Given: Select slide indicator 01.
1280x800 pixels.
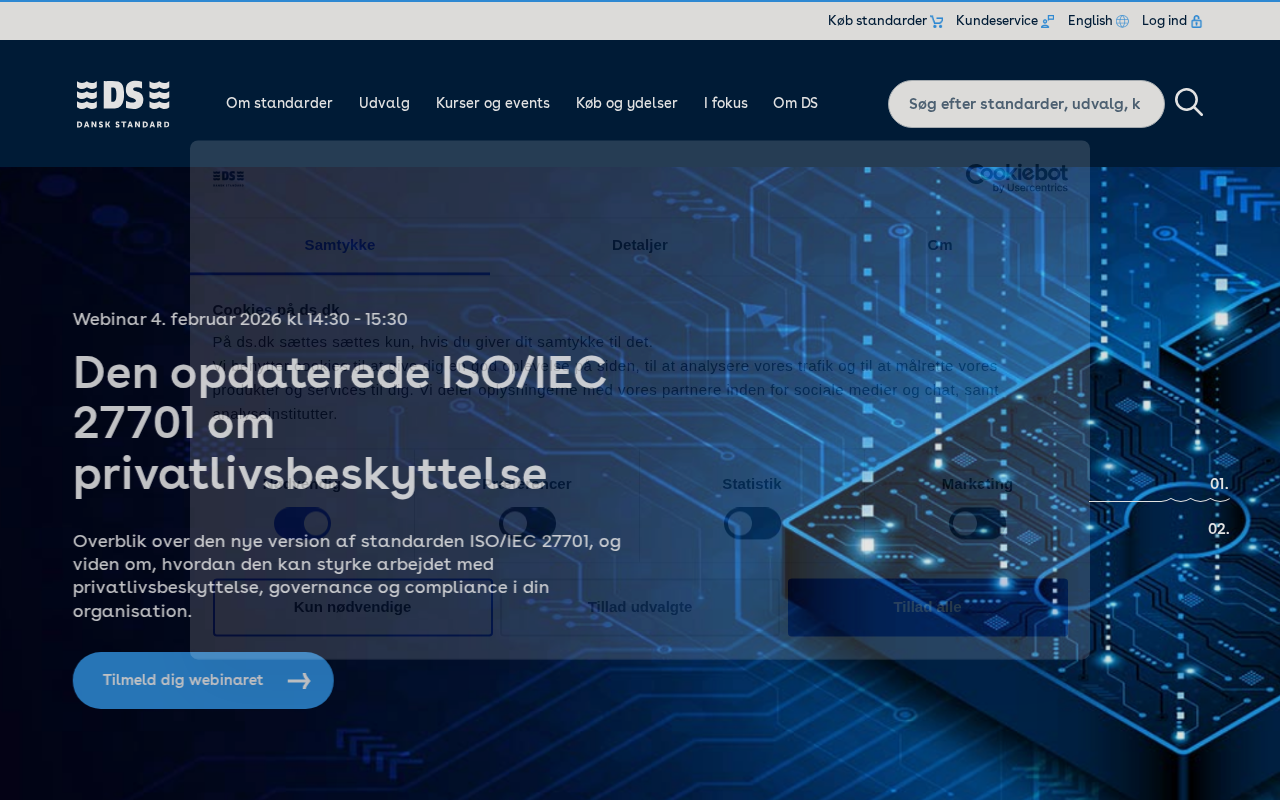Looking at the screenshot, I should tap(1219, 484).
